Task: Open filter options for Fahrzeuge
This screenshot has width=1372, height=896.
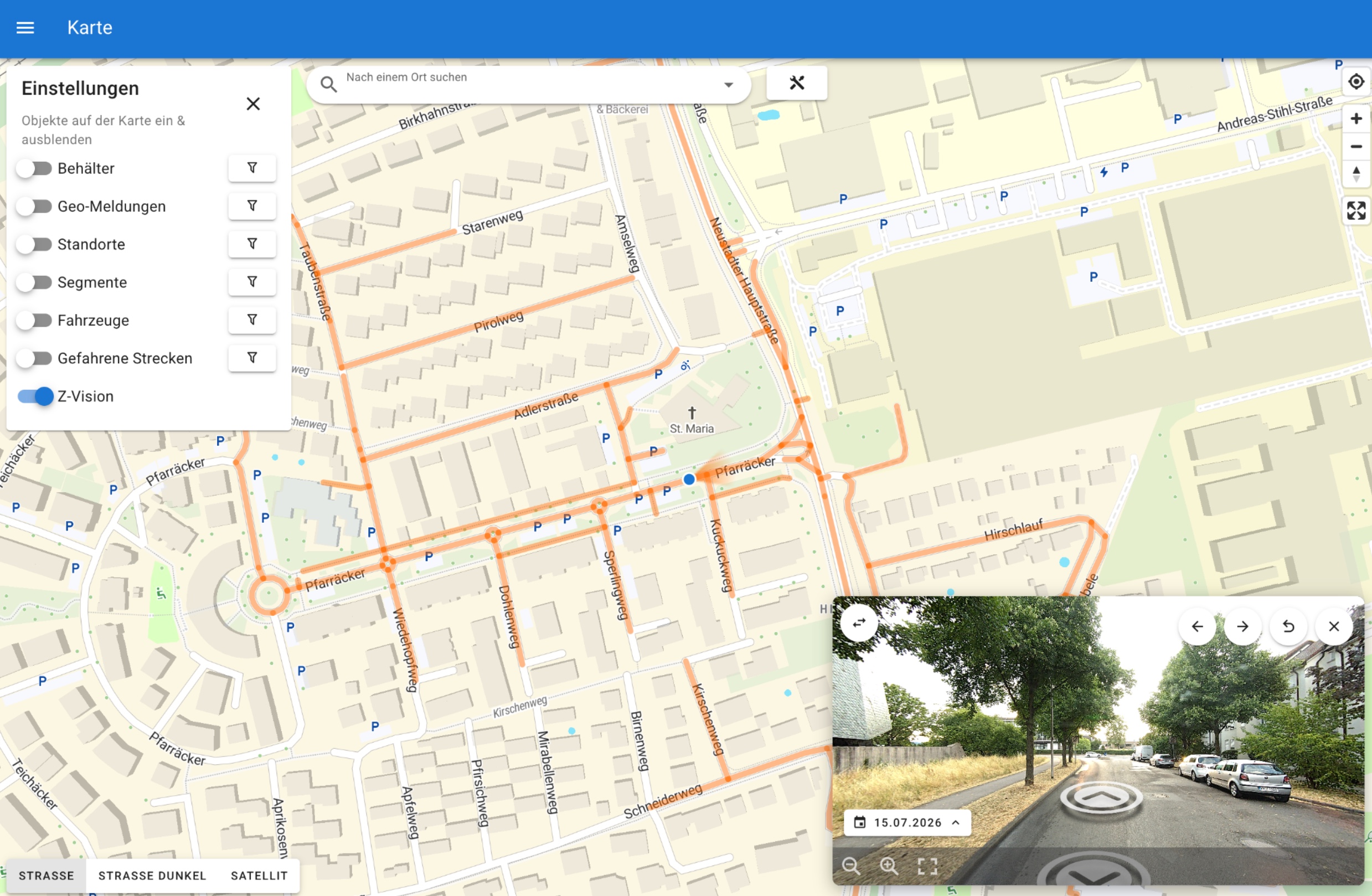Action: pyautogui.click(x=252, y=320)
